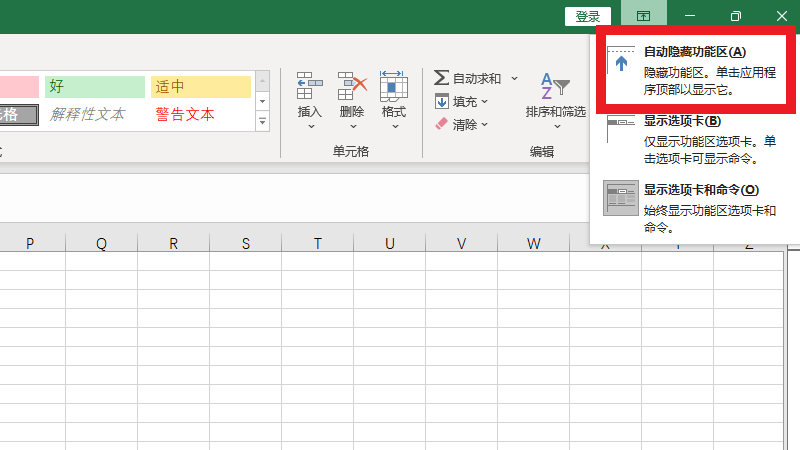Expand the 填充 dropdown chevron

(x=484, y=102)
